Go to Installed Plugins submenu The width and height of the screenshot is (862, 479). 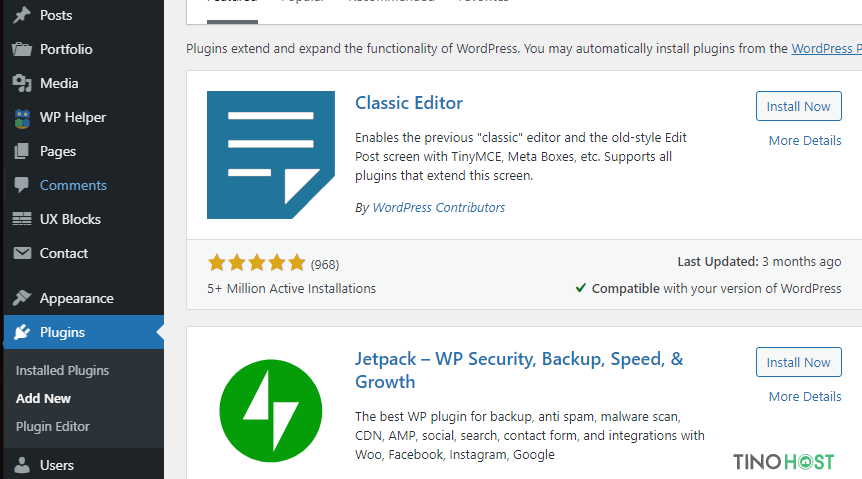(62, 371)
